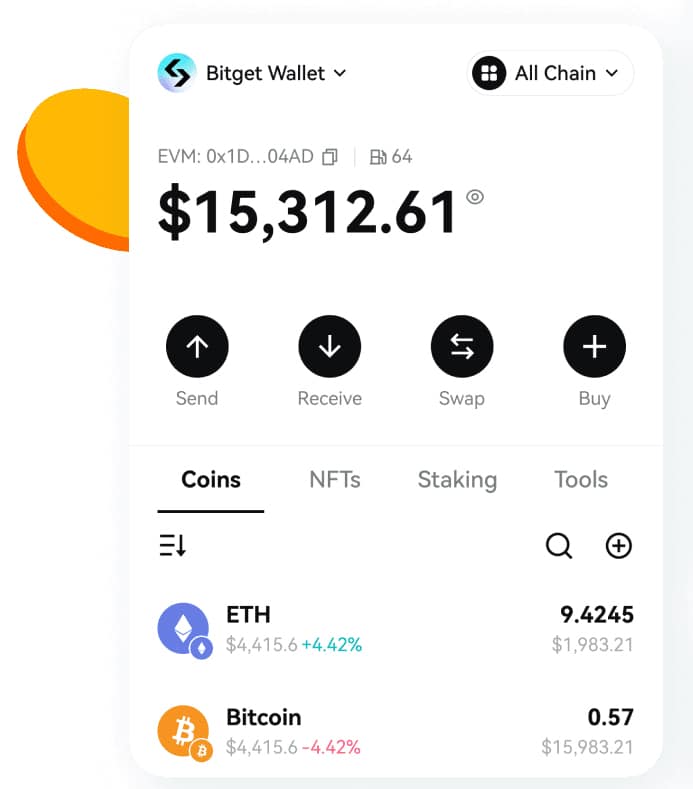Switch to the NFTs tab

335,480
